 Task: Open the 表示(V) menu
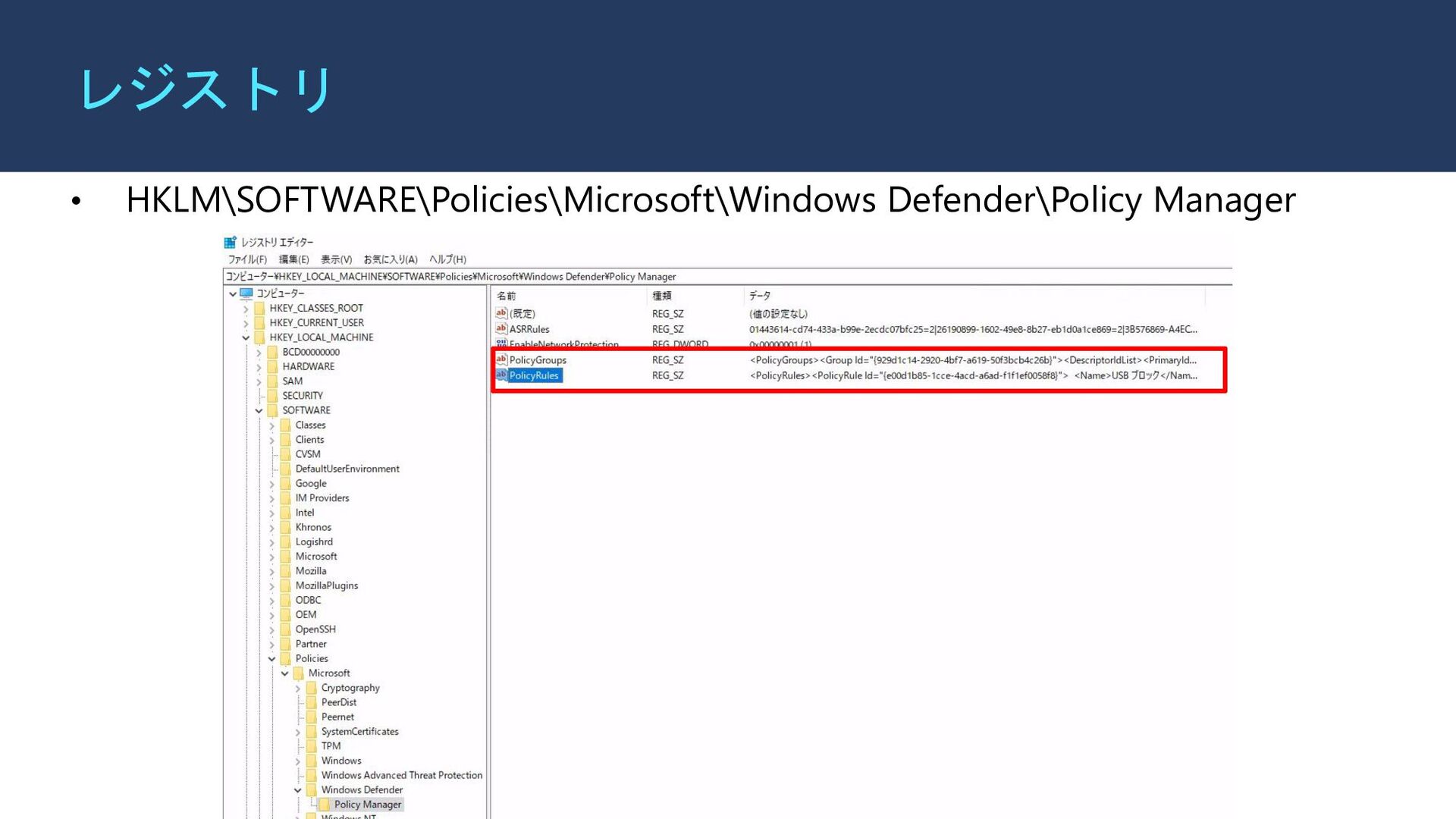(336, 259)
